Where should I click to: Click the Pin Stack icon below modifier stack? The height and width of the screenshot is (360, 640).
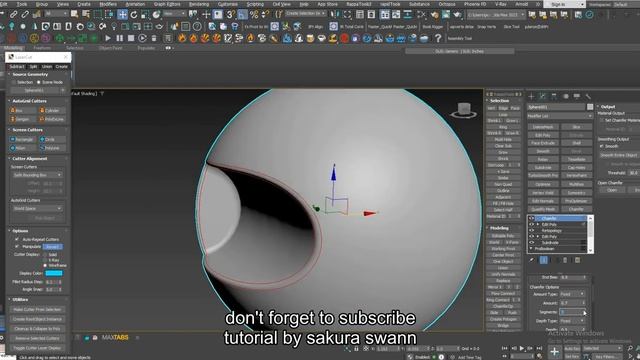[531, 260]
